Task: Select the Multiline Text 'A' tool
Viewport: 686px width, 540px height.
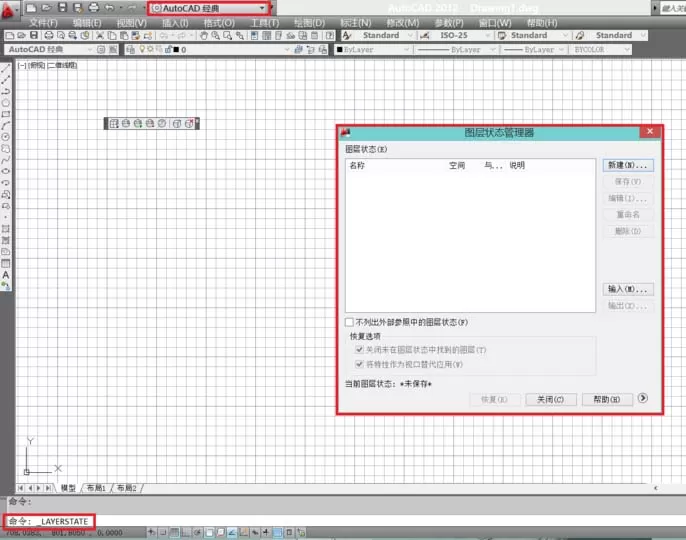Action: 6,275
